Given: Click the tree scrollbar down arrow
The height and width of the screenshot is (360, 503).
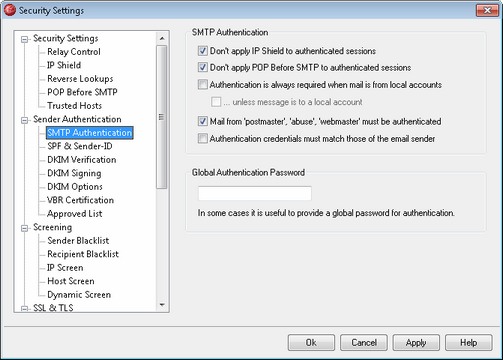Looking at the screenshot, I should (x=162, y=305).
